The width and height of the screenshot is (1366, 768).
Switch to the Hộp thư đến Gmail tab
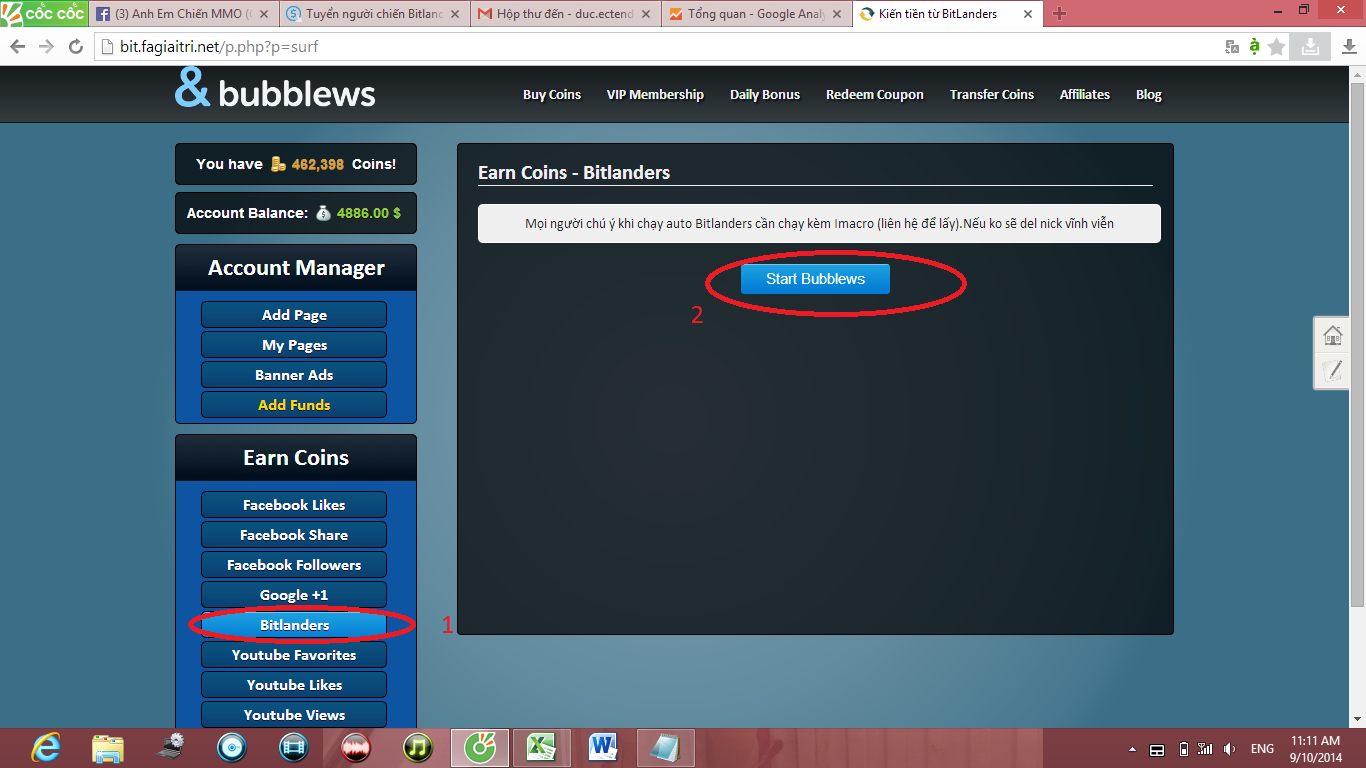[x=565, y=14]
